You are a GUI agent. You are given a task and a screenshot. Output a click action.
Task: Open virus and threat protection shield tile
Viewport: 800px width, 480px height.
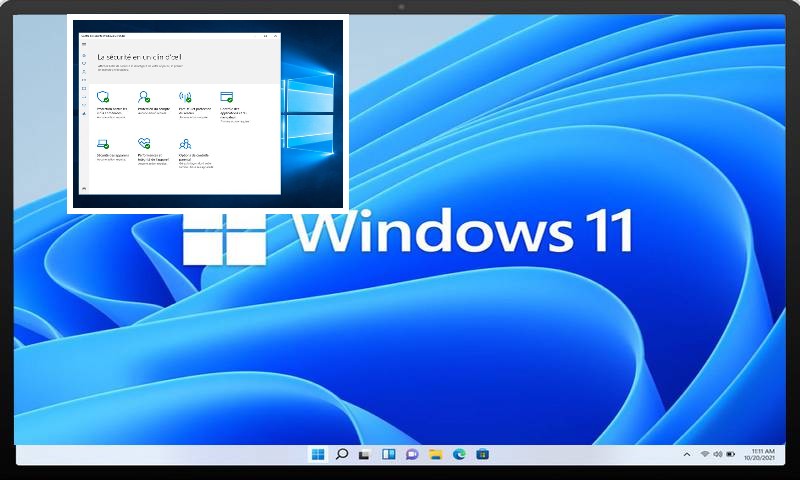(x=112, y=106)
